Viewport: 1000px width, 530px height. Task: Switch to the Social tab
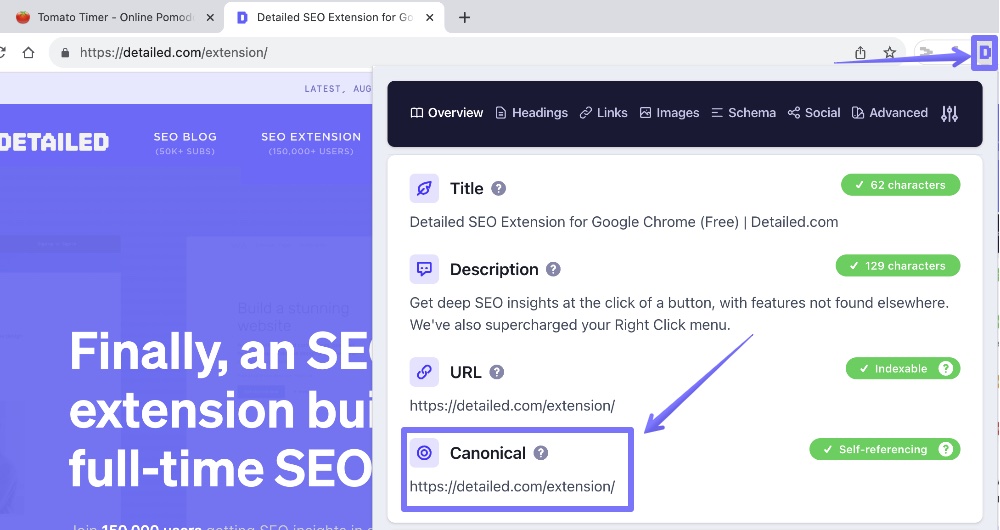click(x=814, y=113)
